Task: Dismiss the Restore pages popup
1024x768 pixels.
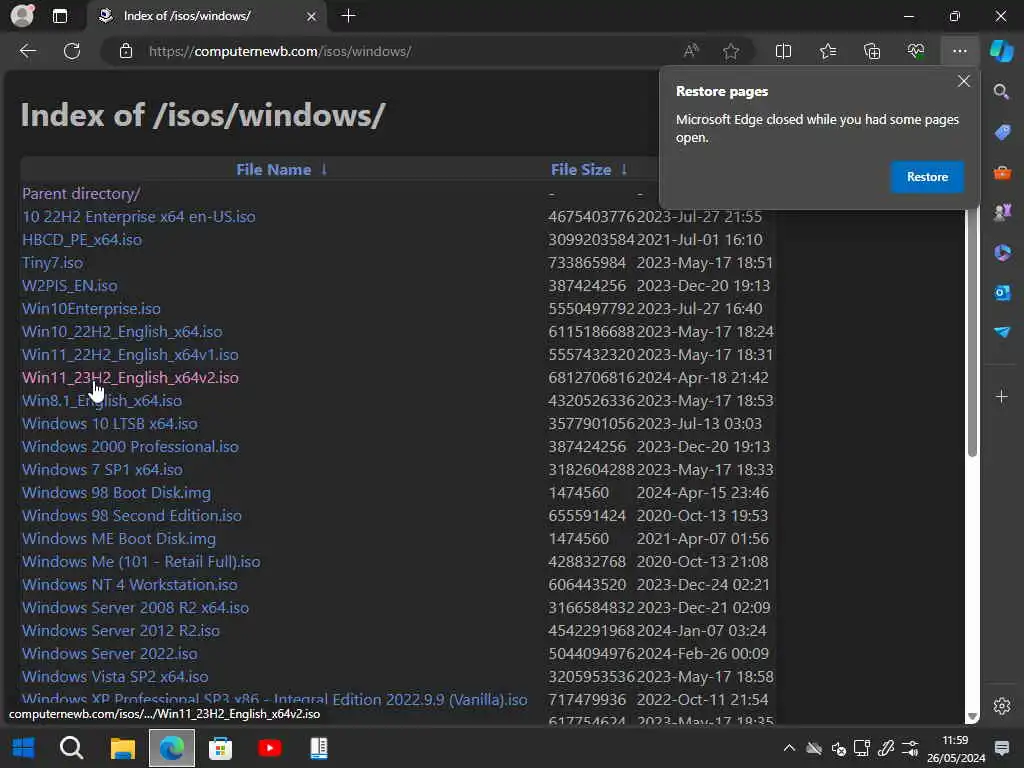Action: tap(963, 81)
